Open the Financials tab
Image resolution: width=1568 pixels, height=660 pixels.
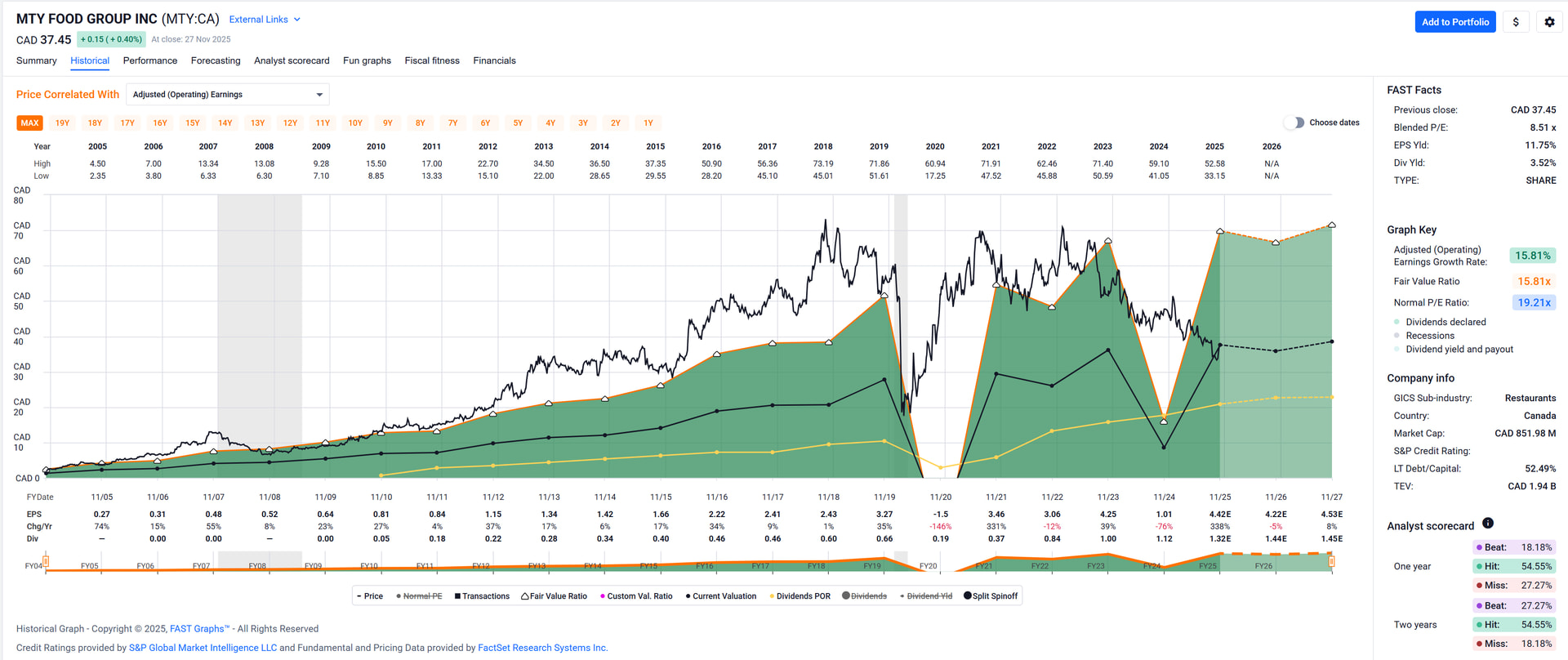(x=494, y=60)
